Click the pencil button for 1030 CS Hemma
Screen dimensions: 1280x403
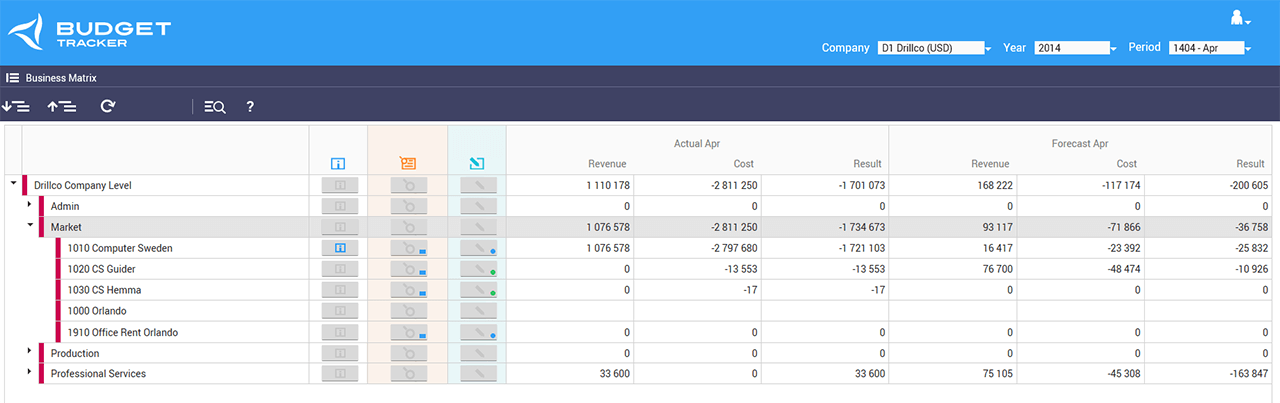[x=479, y=290]
